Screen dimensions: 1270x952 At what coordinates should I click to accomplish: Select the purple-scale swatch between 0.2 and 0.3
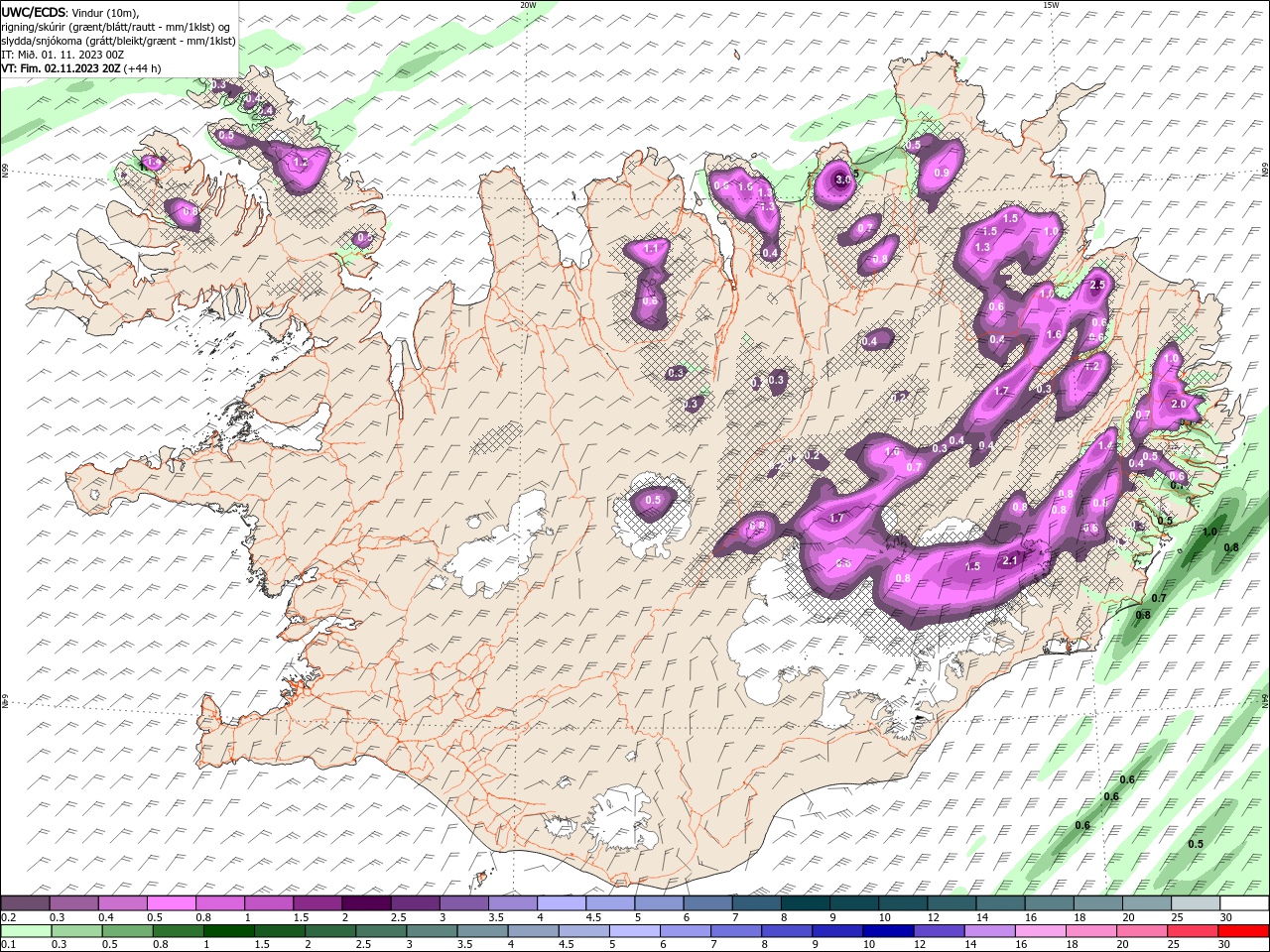click(x=25, y=903)
